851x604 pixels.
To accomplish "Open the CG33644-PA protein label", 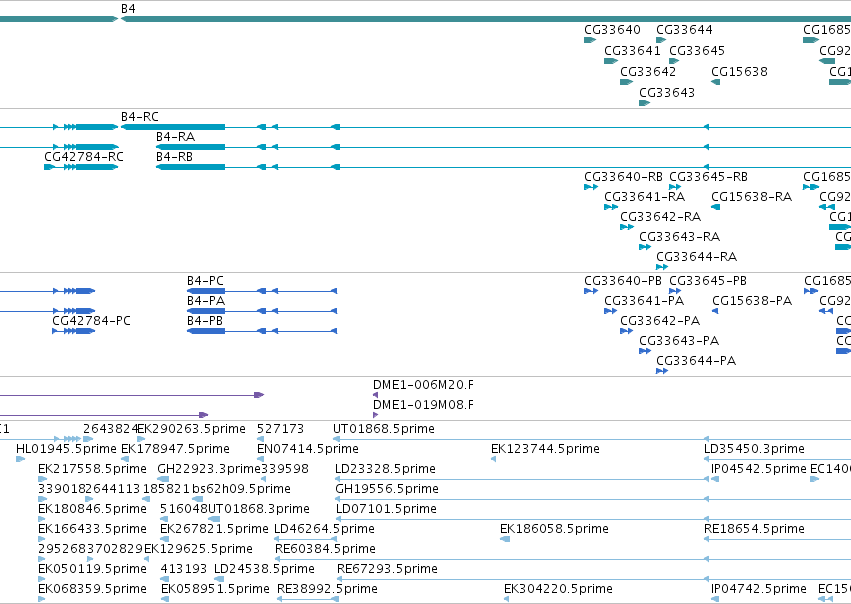I will coord(696,361).
